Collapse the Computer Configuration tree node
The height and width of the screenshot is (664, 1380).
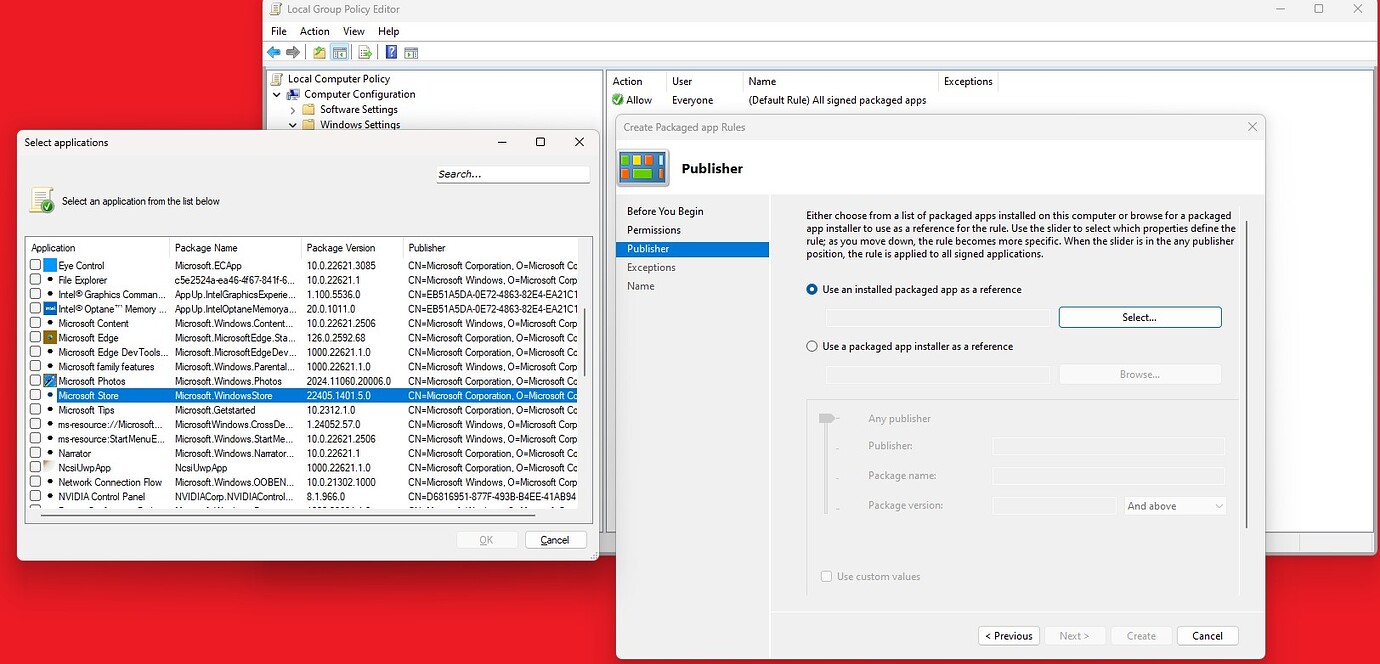point(277,94)
